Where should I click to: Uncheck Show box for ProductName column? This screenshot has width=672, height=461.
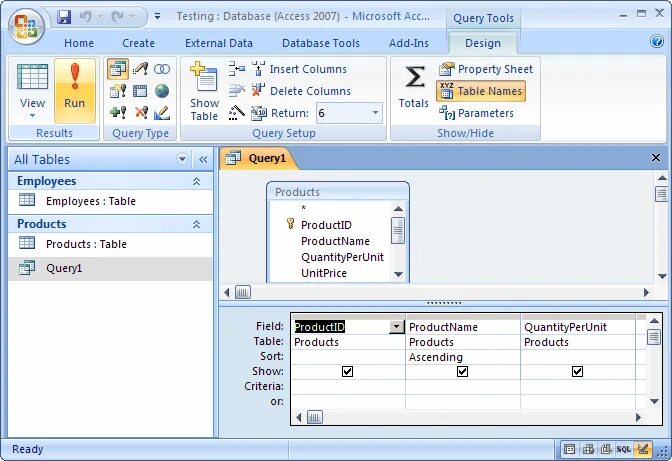pyautogui.click(x=462, y=371)
